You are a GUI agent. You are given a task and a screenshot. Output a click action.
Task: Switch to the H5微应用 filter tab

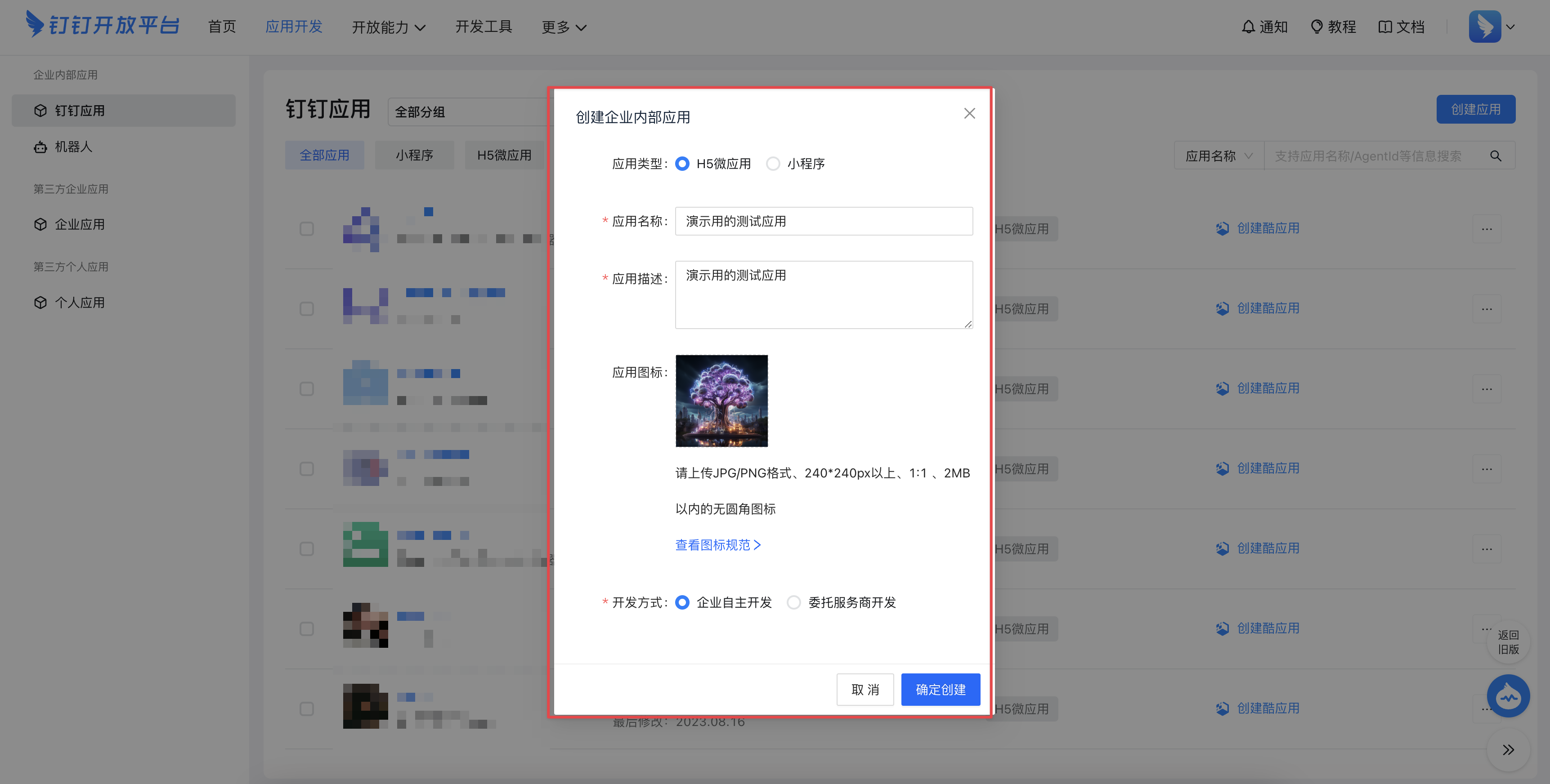click(x=504, y=155)
